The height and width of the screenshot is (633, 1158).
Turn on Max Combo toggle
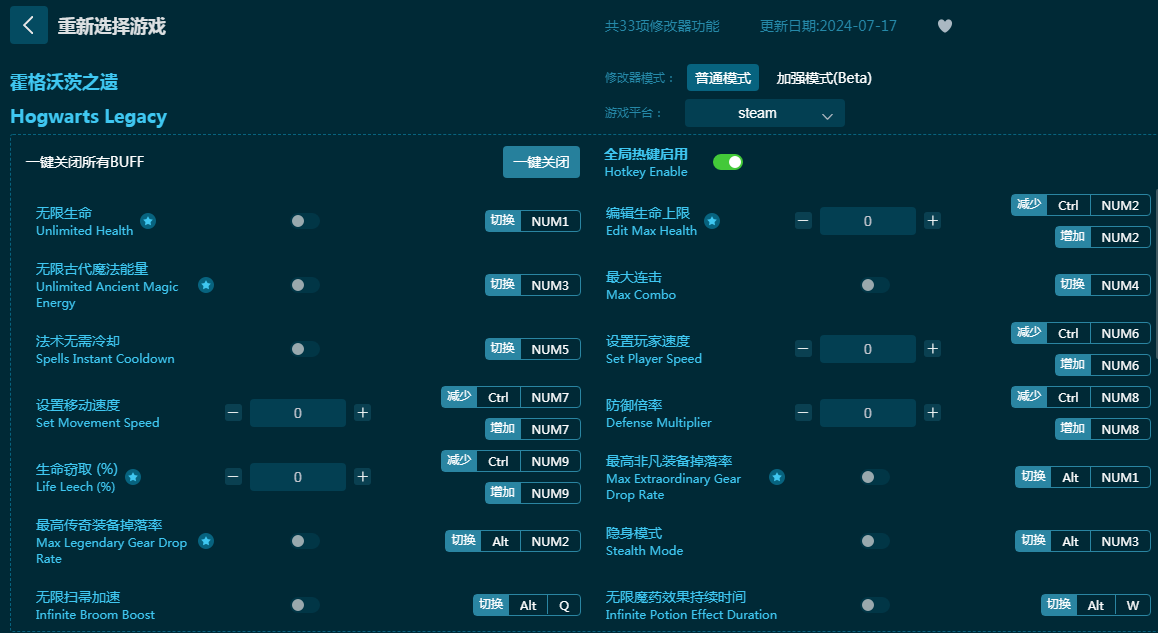(874, 285)
